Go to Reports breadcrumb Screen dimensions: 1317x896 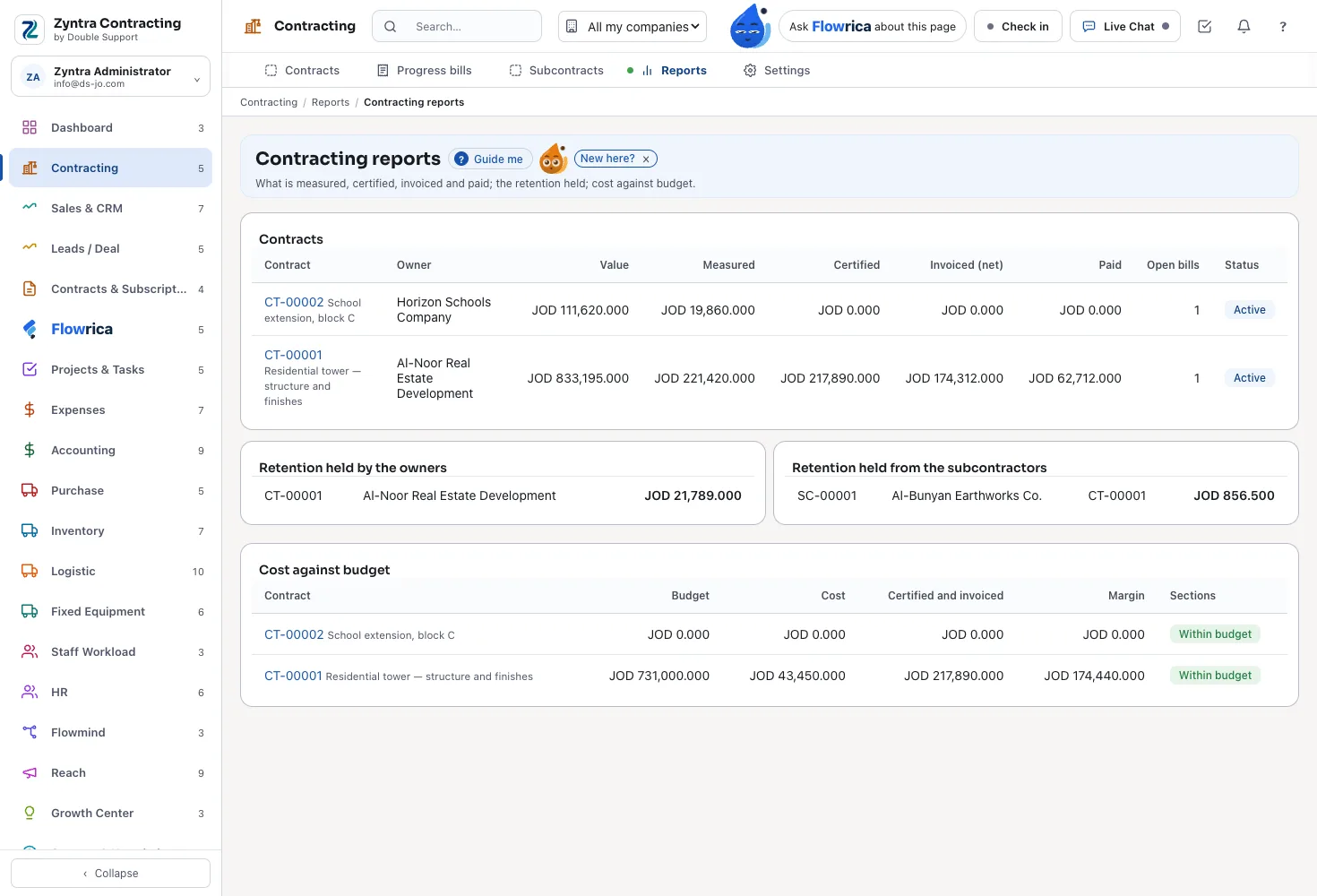331,102
